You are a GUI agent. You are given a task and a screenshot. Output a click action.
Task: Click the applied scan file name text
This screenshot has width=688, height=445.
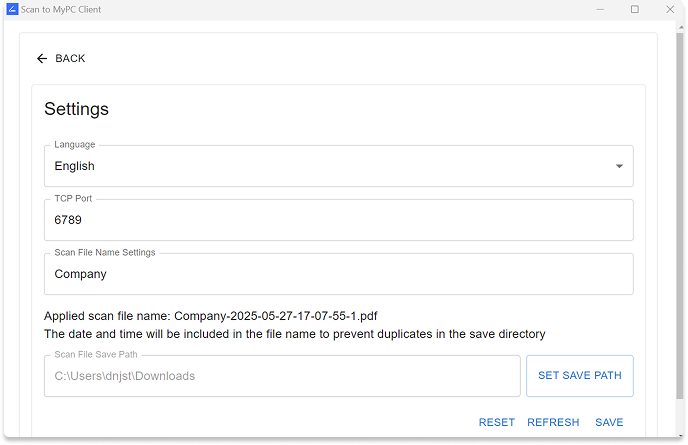[x=211, y=316]
